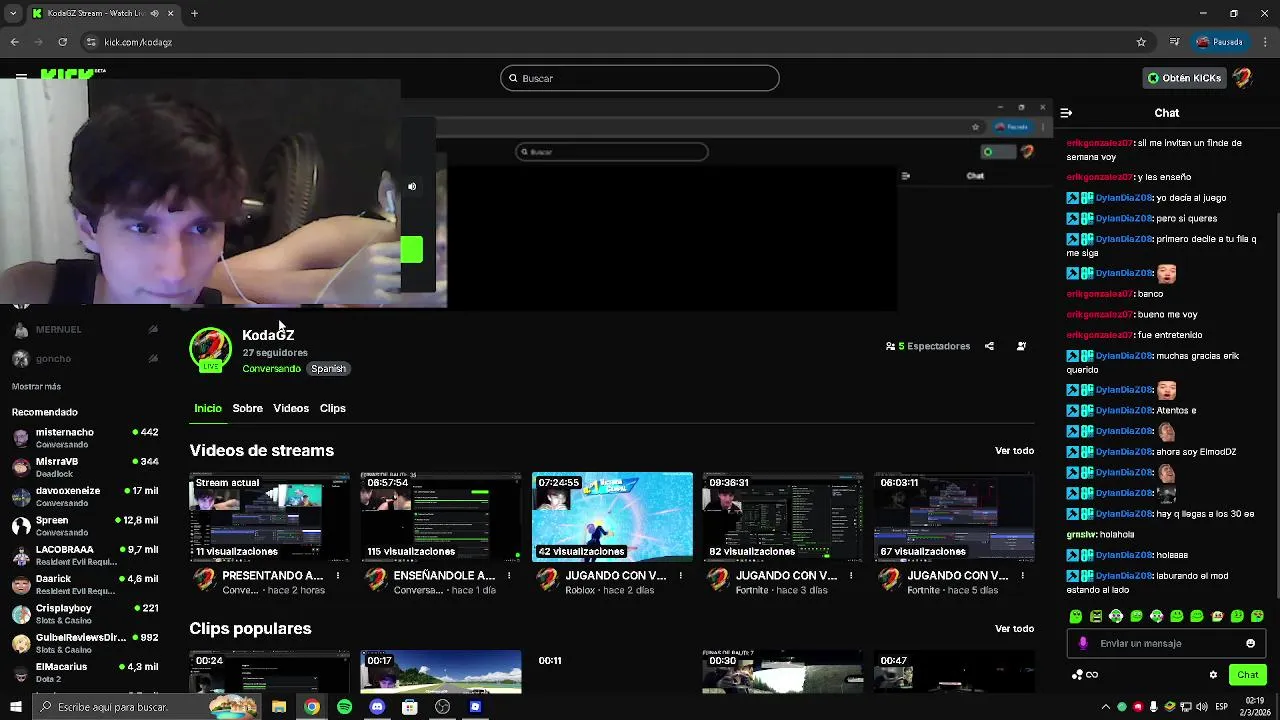Click Ver todo for Clips populares

[x=1014, y=629]
